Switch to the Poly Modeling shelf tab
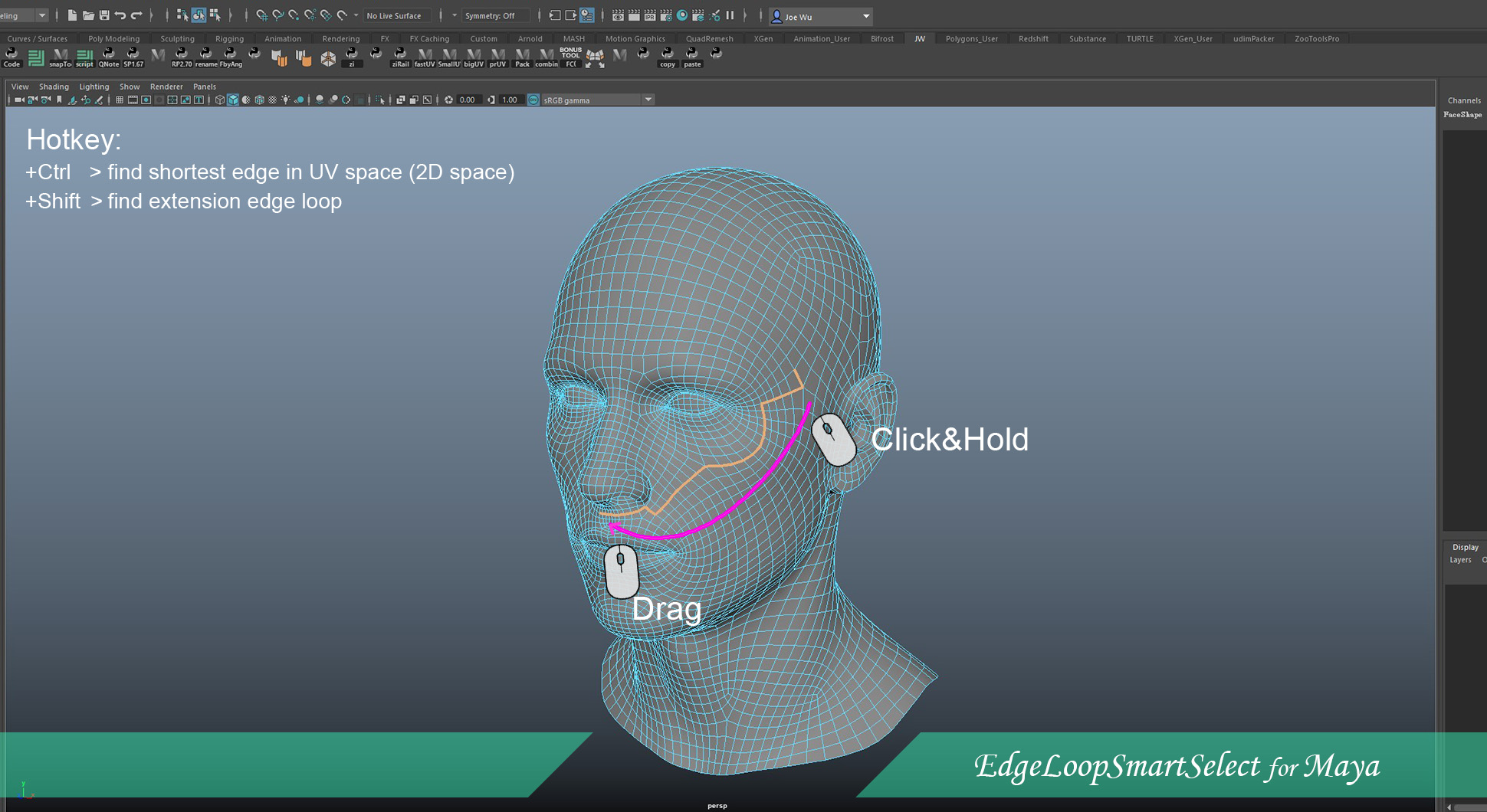1487x812 pixels. [113, 39]
